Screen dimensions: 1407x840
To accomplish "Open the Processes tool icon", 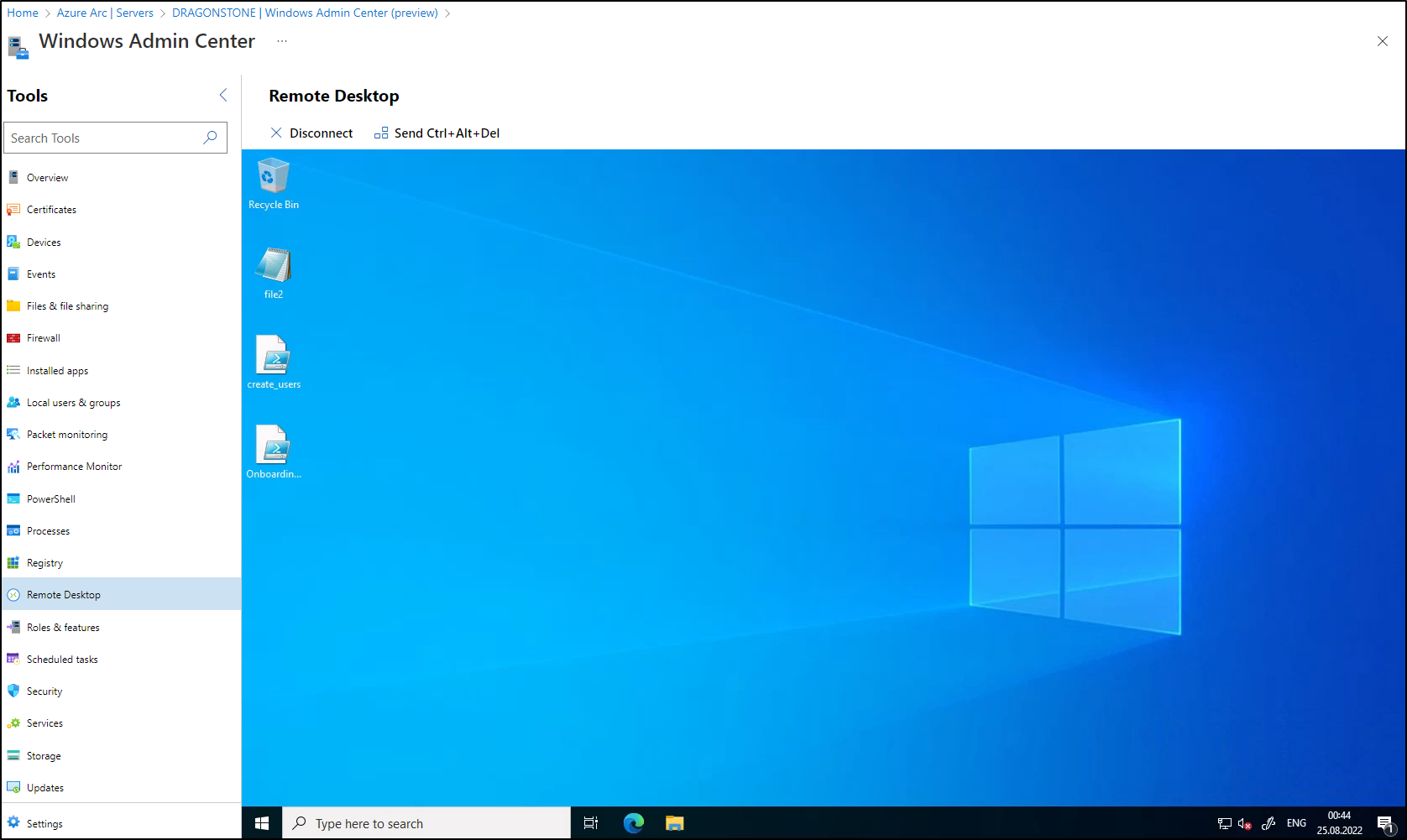I will pos(13,530).
